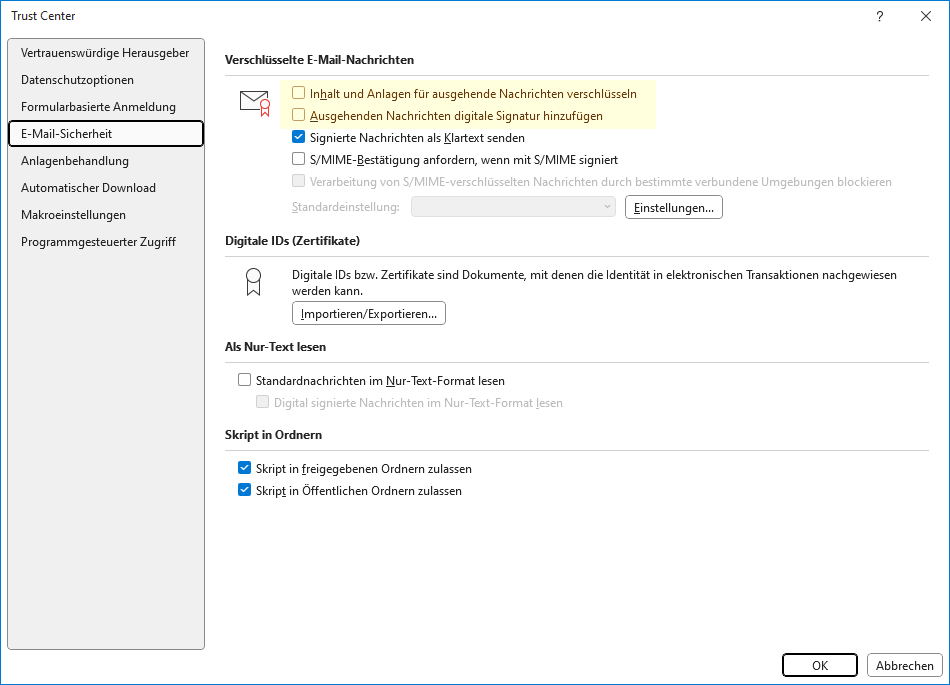Image resolution: width=950 pixels, height=685 pixels.
Task: Uncheck Signierte Nachrichten als Klartext senden
Action: coord(299,137)
